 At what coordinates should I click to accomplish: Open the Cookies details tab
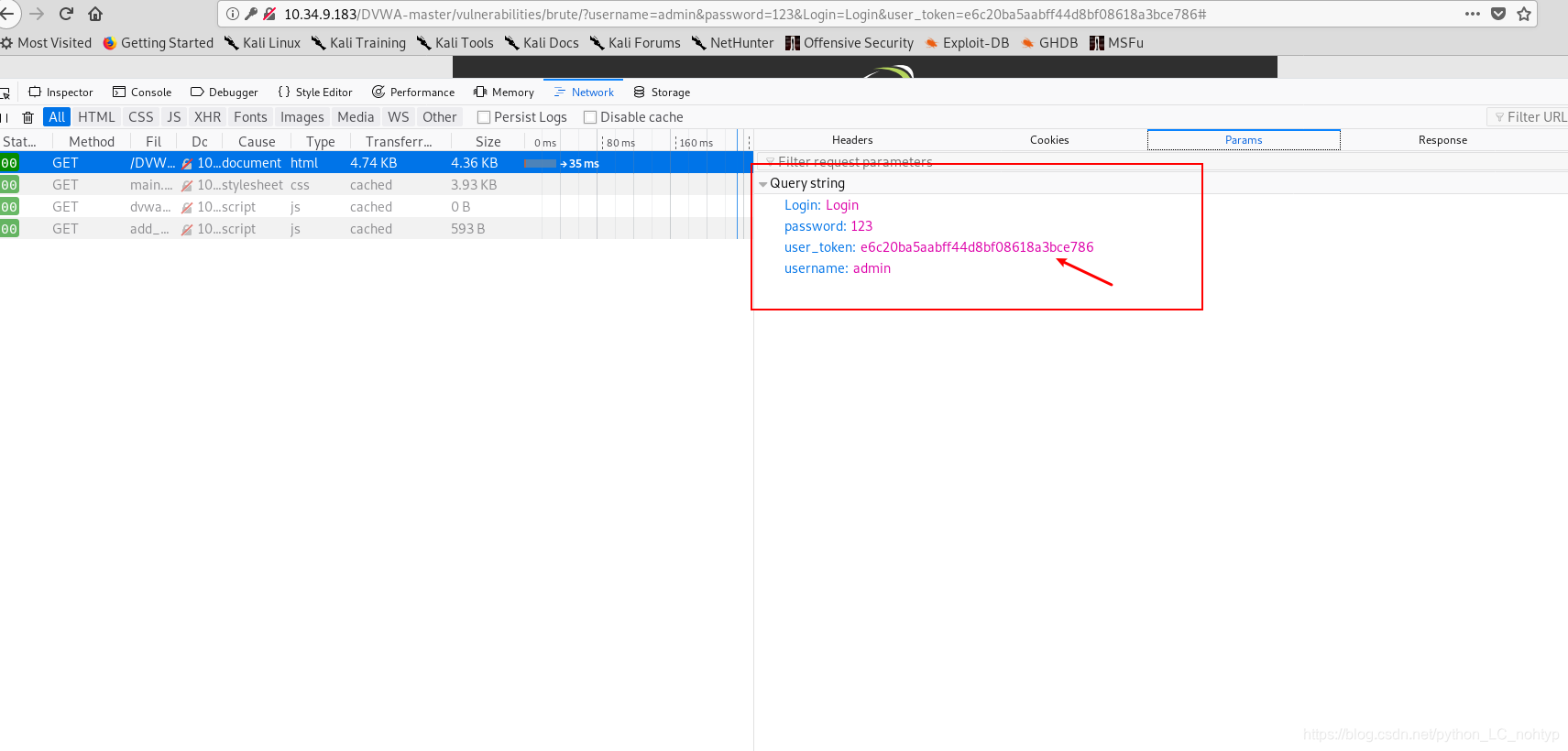tap(1049, 140)
